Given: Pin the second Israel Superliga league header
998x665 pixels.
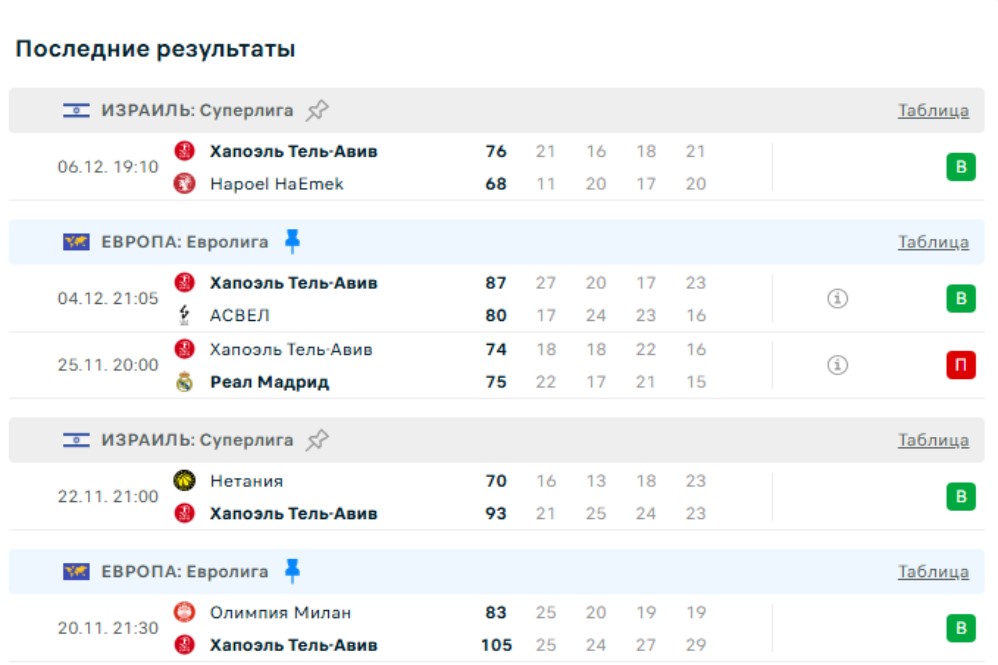Looking at the screenshot, I should (317, 440).
